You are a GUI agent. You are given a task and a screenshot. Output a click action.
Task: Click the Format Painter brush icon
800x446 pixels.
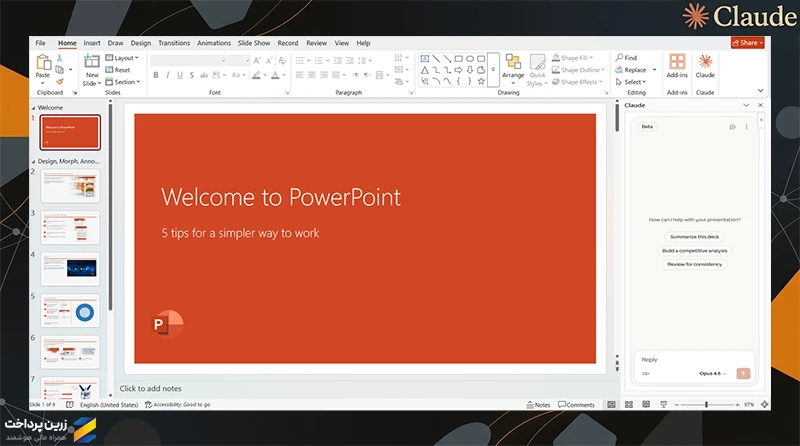(x=60, y=81)
